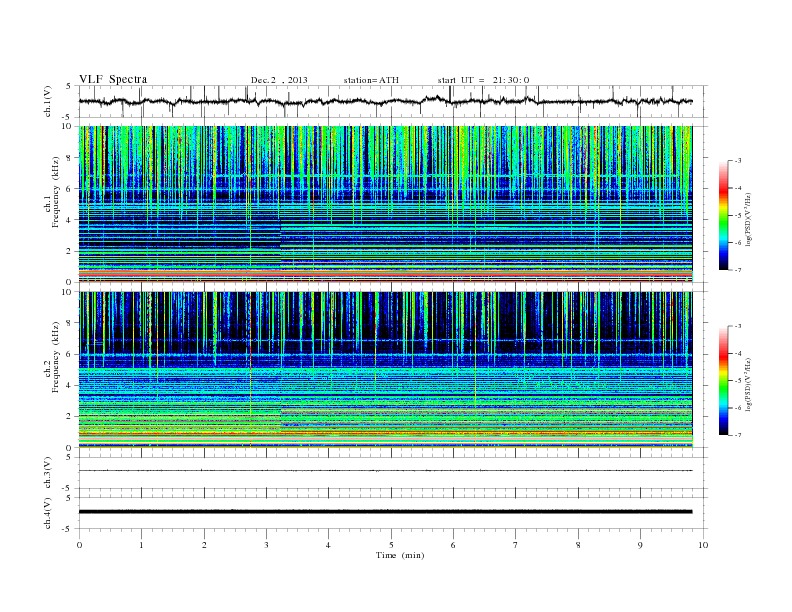Click the "station=ATH" header label
This screenshot has height=612, width=792.
[371, 80]
